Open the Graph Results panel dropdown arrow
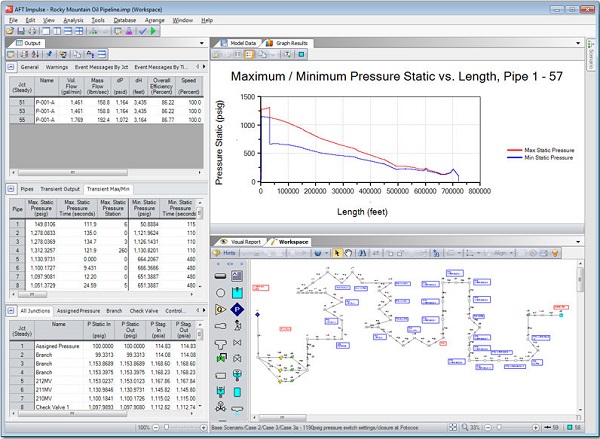Viewport: 600px width, 439px height. pos(578,43)
